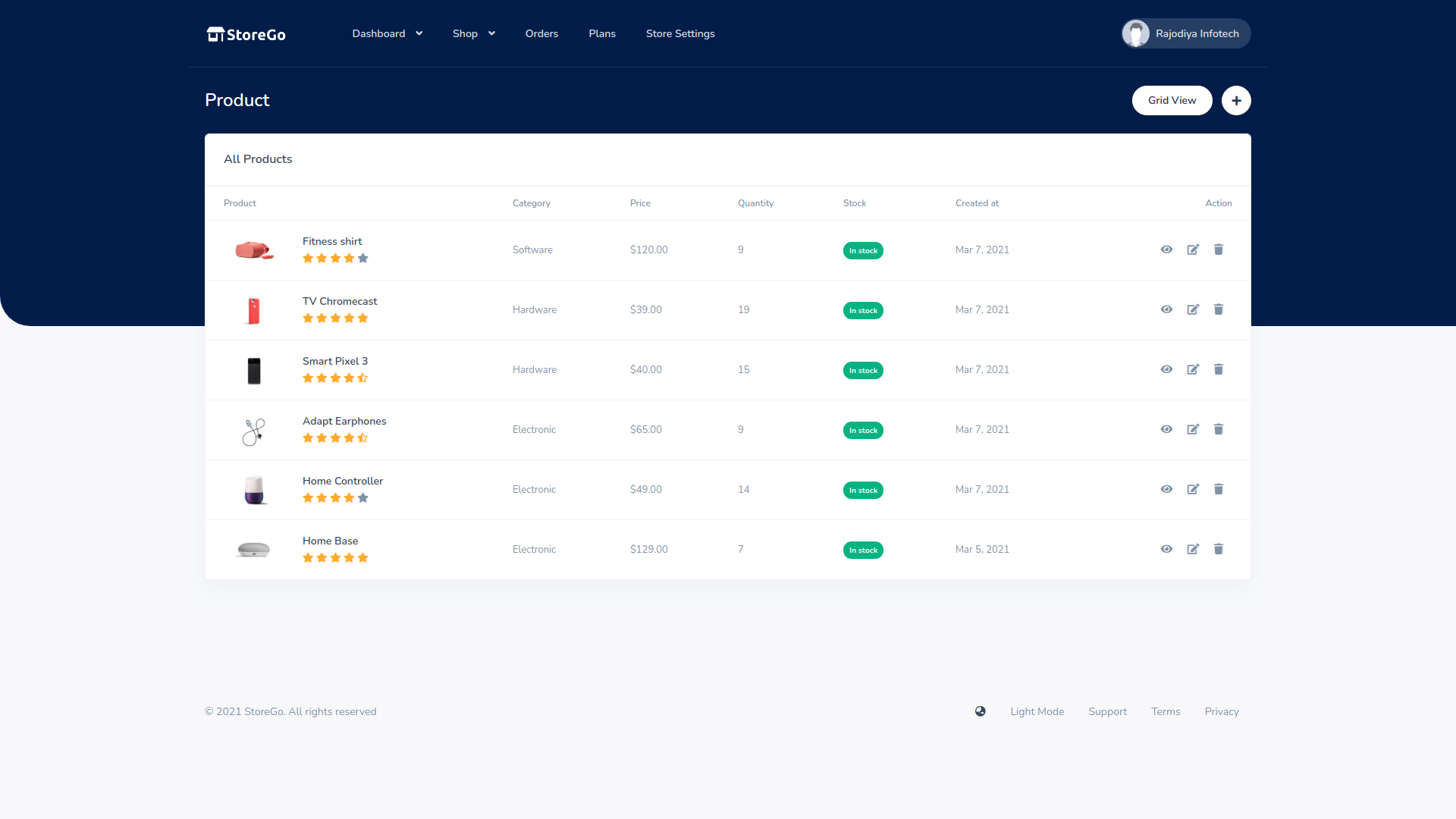Delete the Home Controller product

tap(1219, 489)
